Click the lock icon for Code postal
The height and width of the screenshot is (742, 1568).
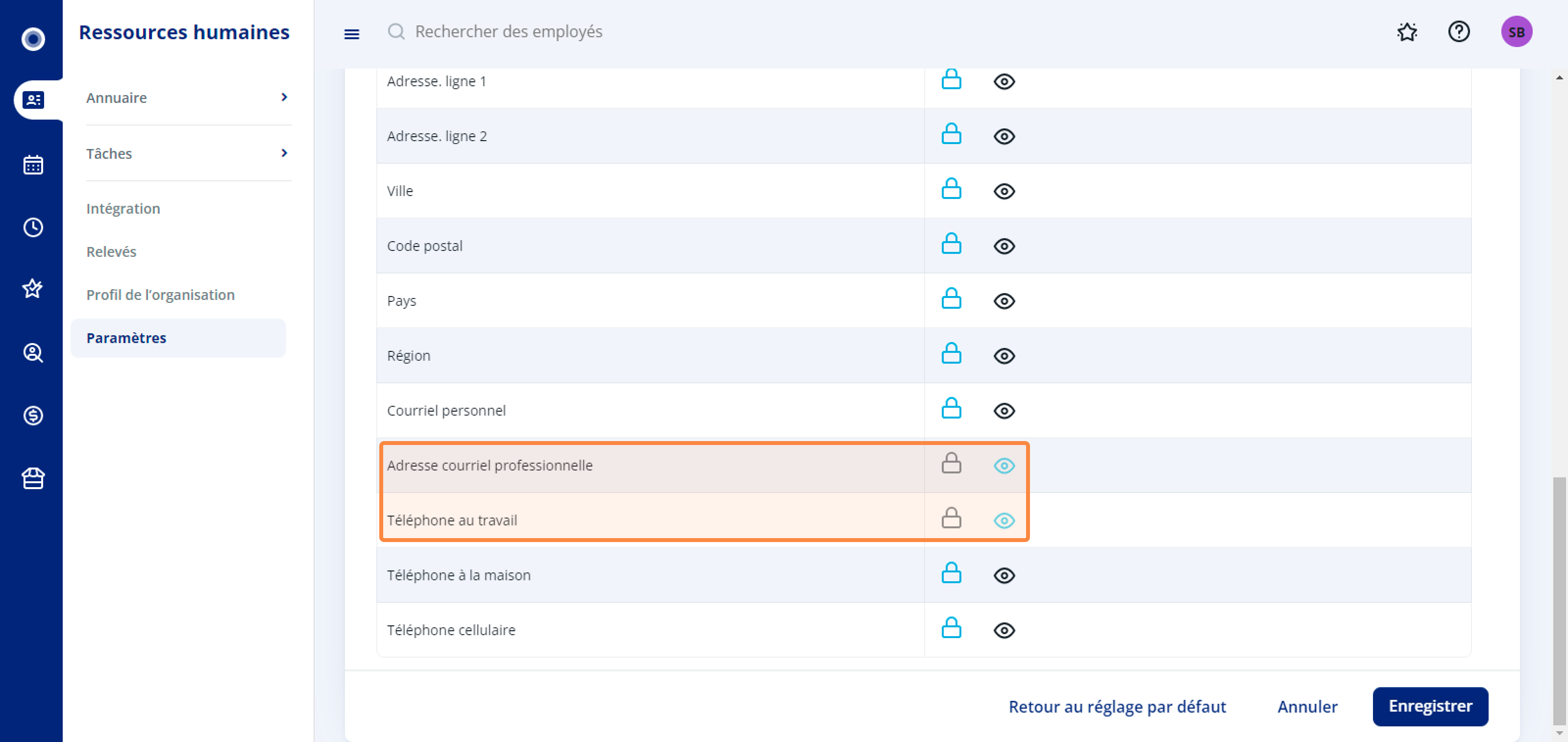(951, 244)
